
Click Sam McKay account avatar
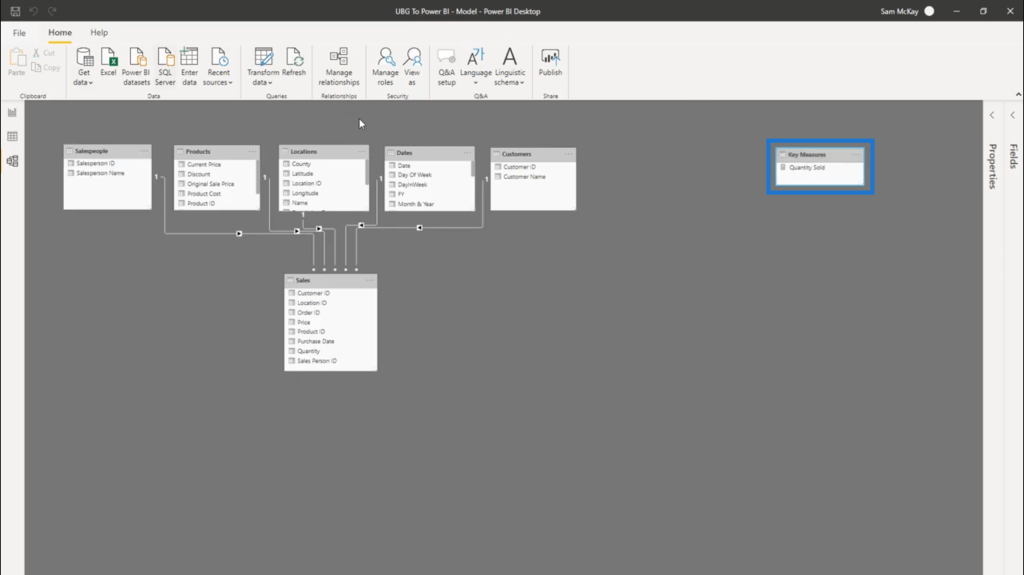(929, 11)
